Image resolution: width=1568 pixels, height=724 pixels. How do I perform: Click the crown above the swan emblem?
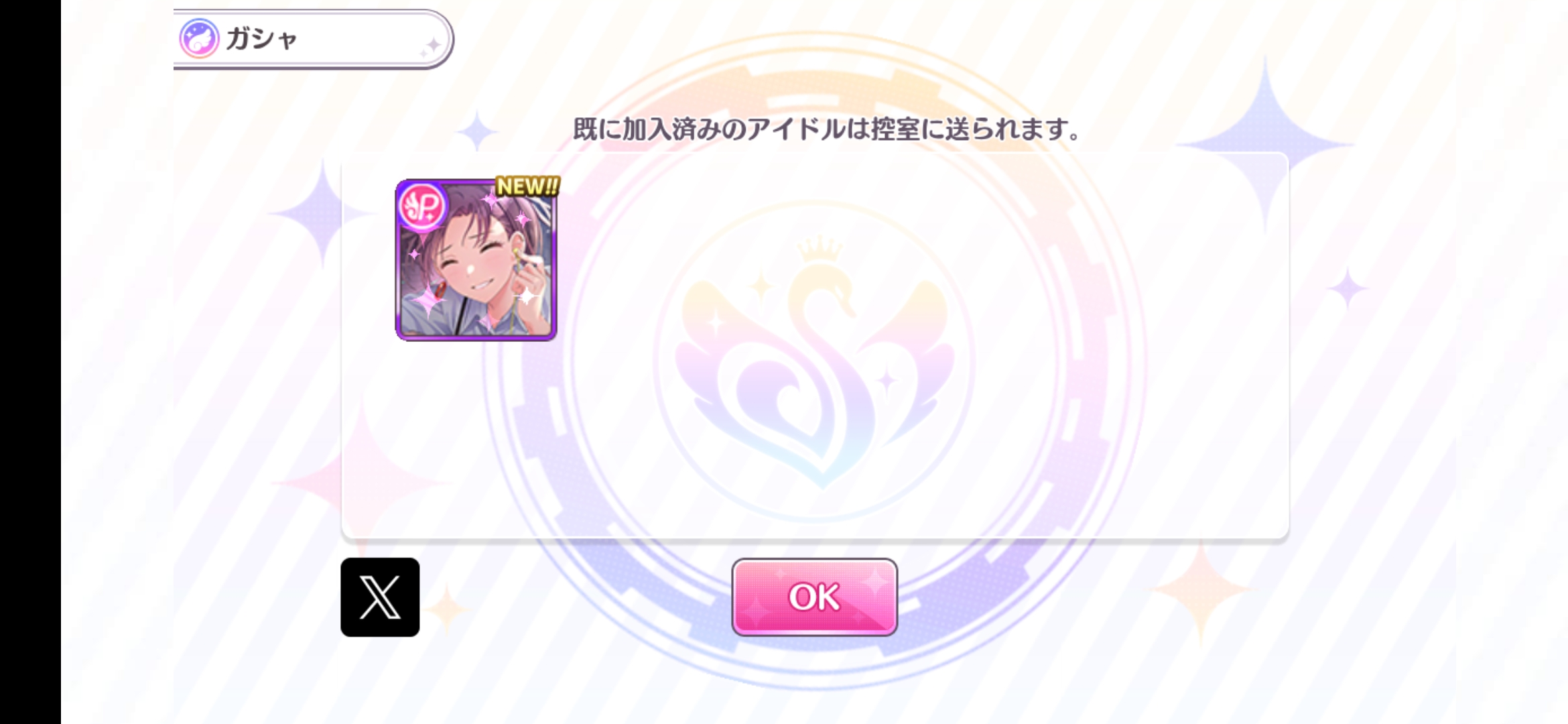pyautogui.click(x=819, y=250)
